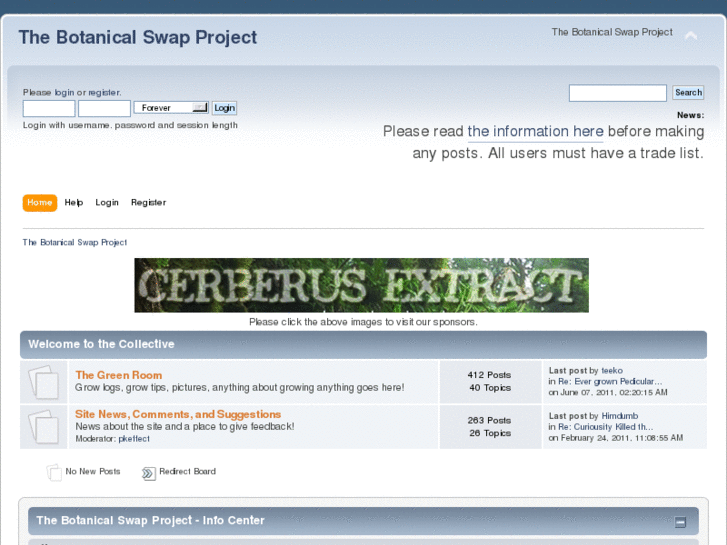Focus the search text box
Viewport: 727px width, 545px height.
point(618,93)
